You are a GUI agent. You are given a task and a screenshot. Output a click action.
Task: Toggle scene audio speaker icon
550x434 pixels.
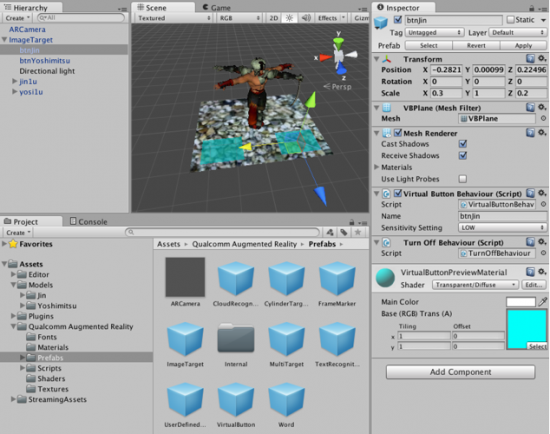pos(306,18)
